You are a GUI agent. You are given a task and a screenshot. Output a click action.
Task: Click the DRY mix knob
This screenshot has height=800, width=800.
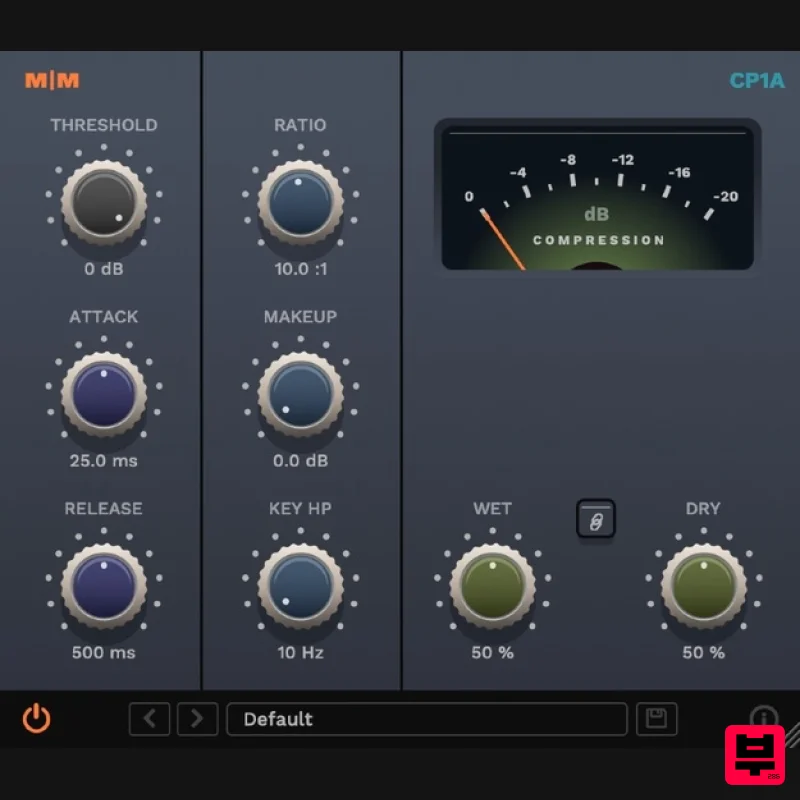pyautogui.click(x=703, y=584)
